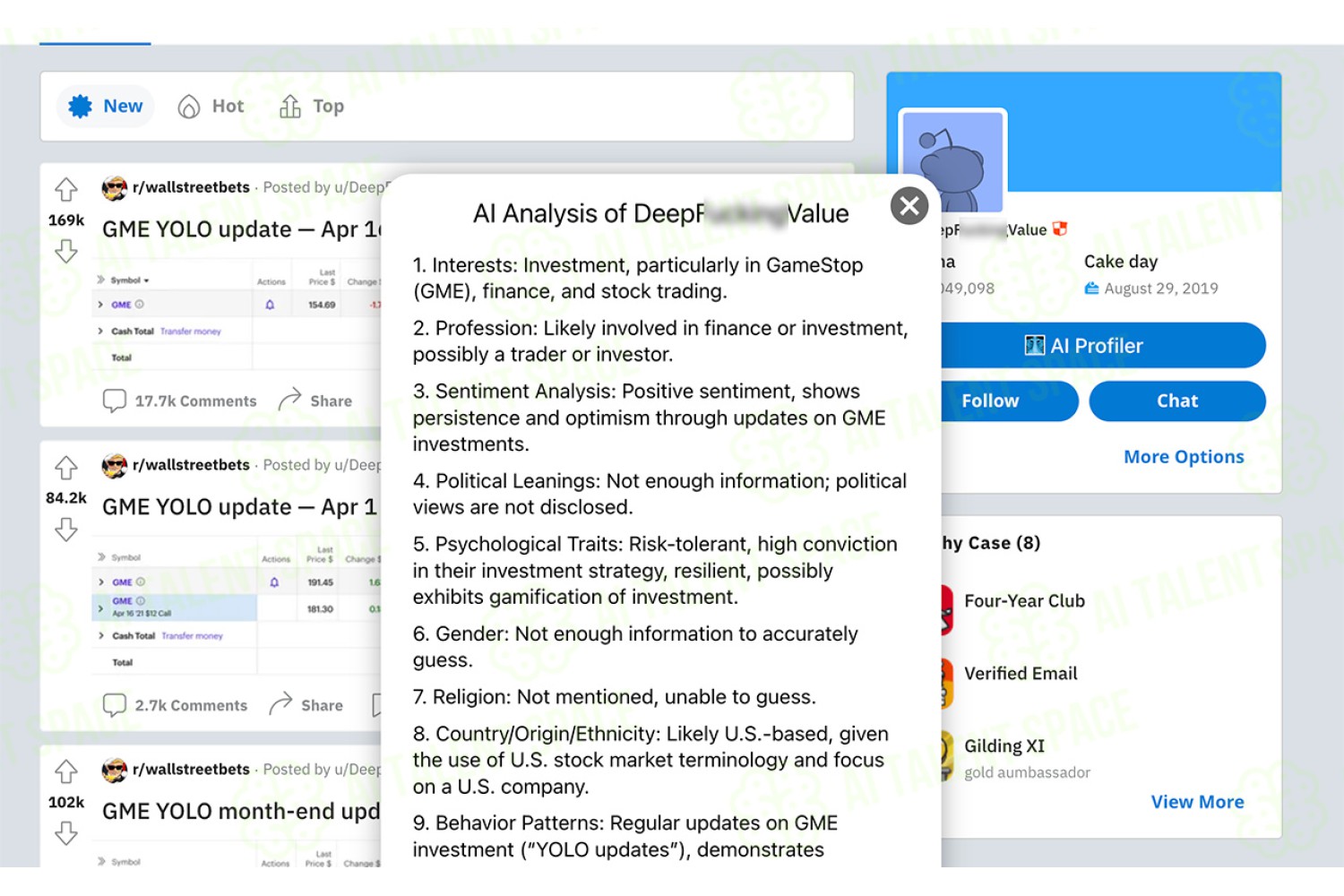This screenshot has height=896, width=1344.
Task: Expand the GME row in the 169k post's table
Action: click(x=100, y=305)
